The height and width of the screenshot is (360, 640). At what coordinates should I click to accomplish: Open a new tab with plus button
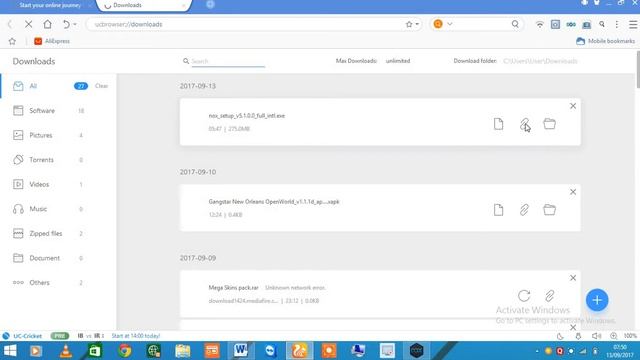point(210,4)
